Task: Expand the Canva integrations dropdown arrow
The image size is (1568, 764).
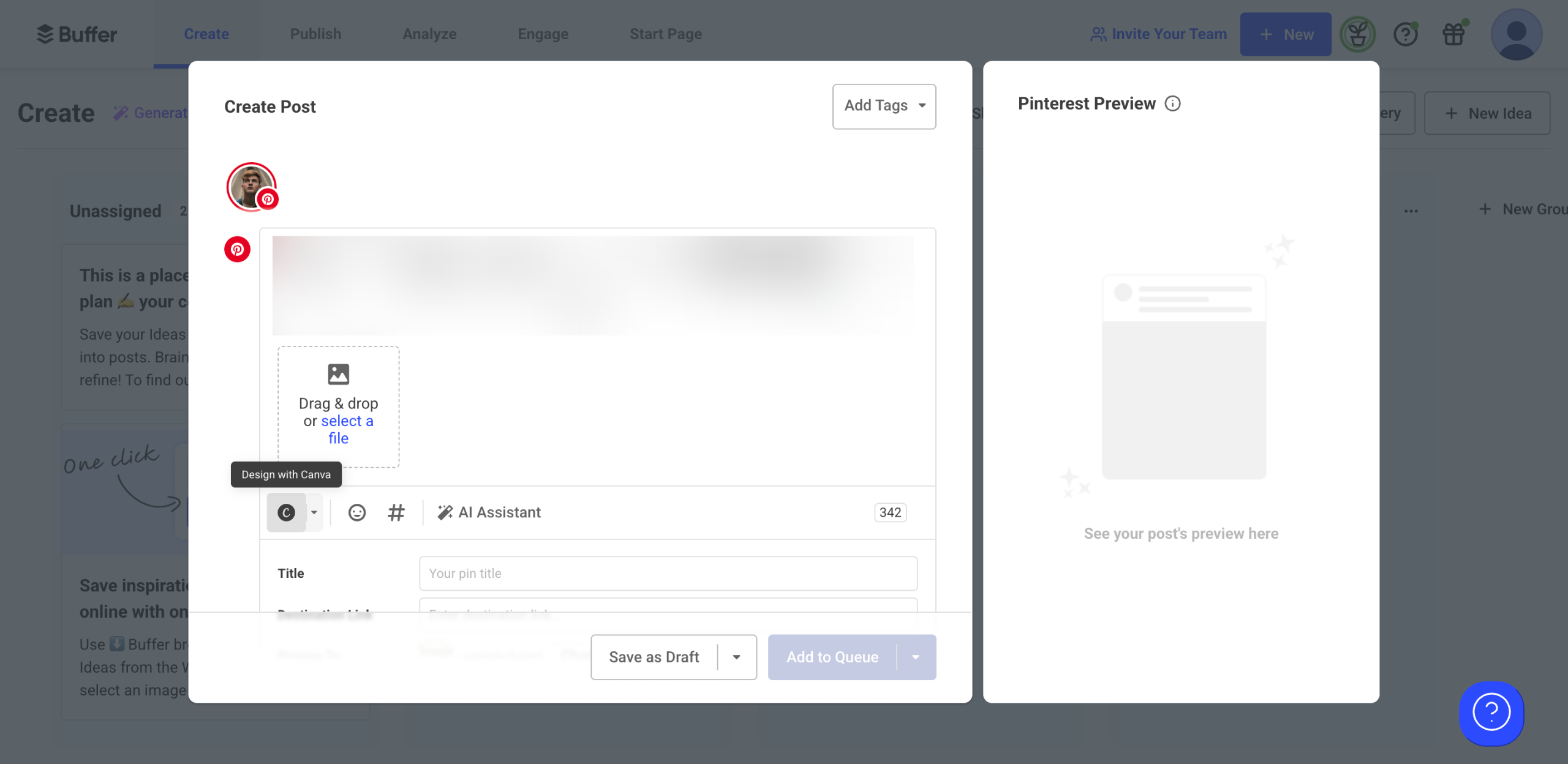Action: (314, 512)
